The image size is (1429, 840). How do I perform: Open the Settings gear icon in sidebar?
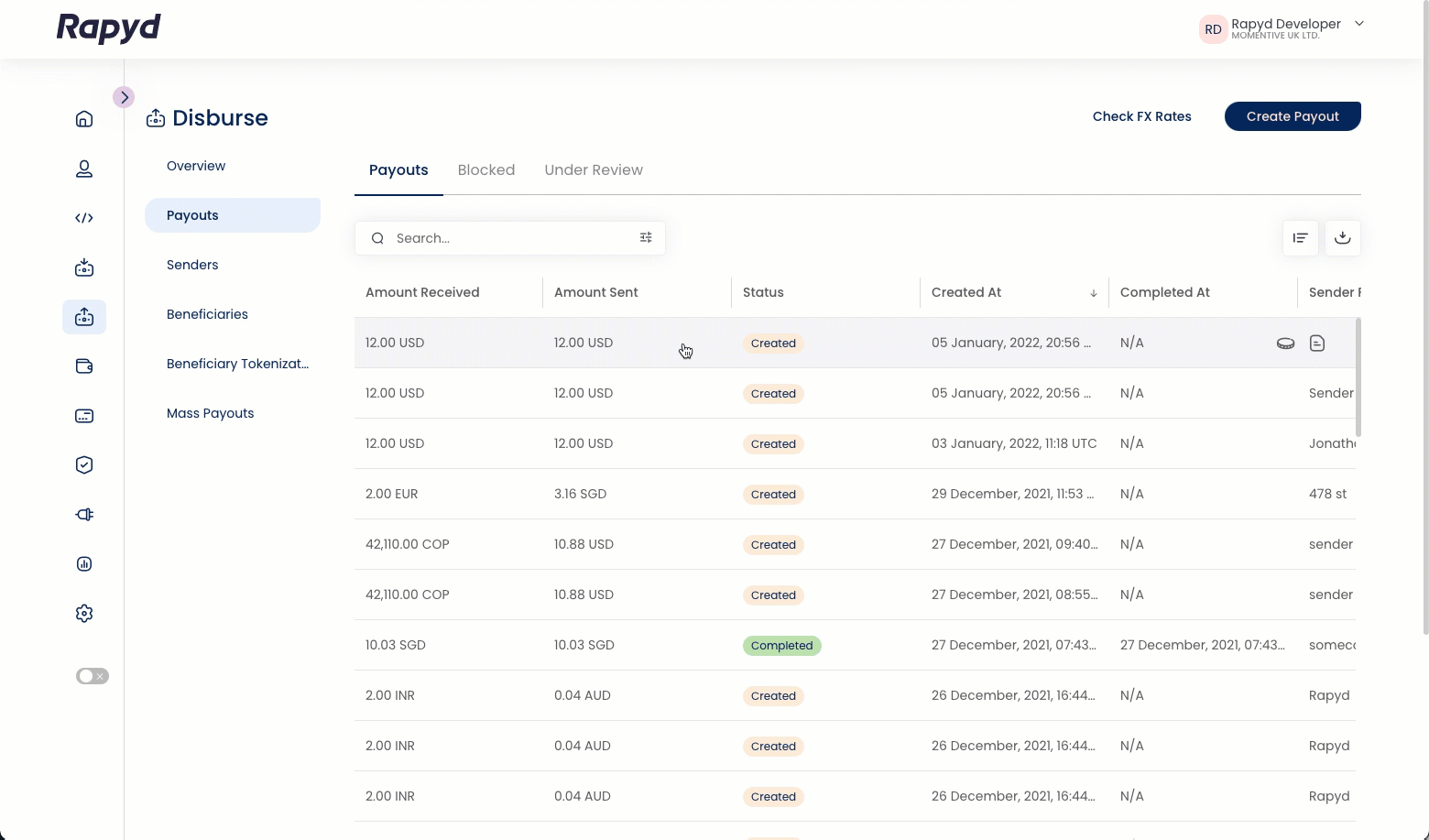(84, 614)
